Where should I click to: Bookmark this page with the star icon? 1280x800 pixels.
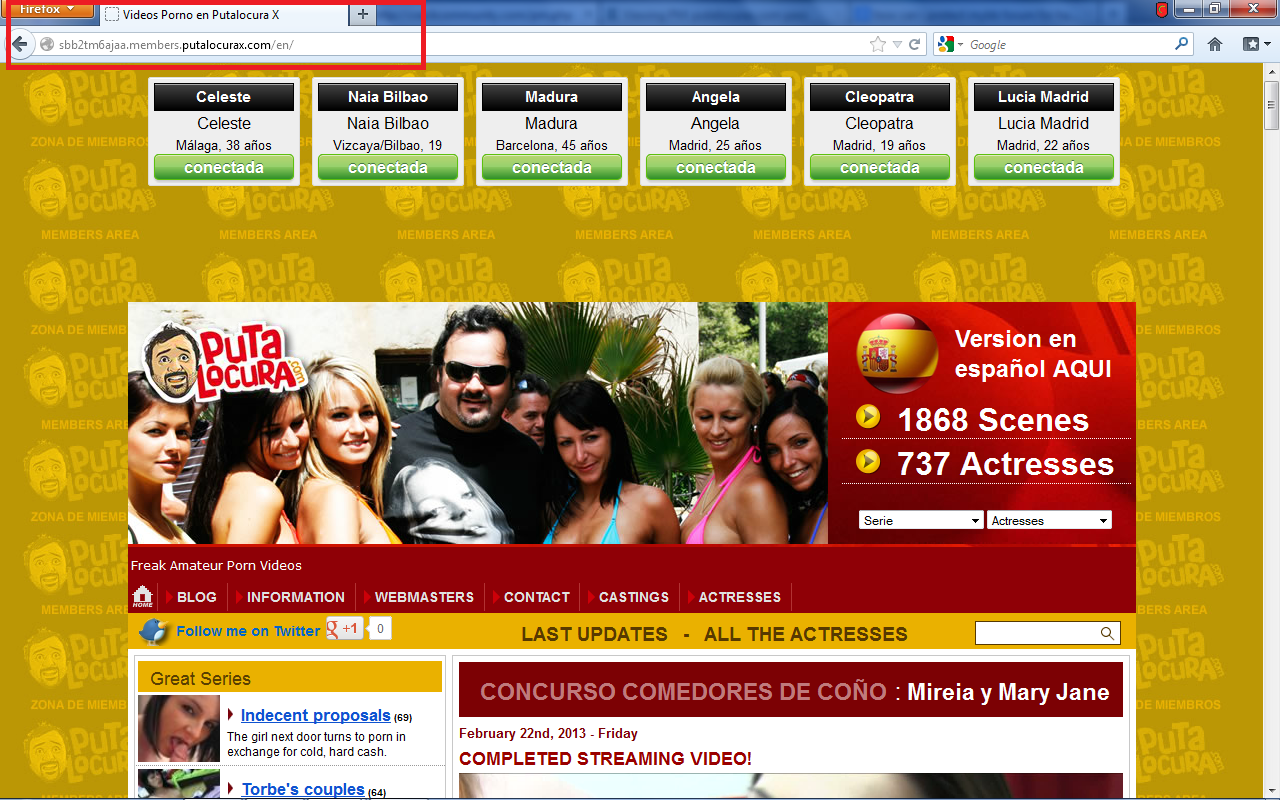[878, 44]
